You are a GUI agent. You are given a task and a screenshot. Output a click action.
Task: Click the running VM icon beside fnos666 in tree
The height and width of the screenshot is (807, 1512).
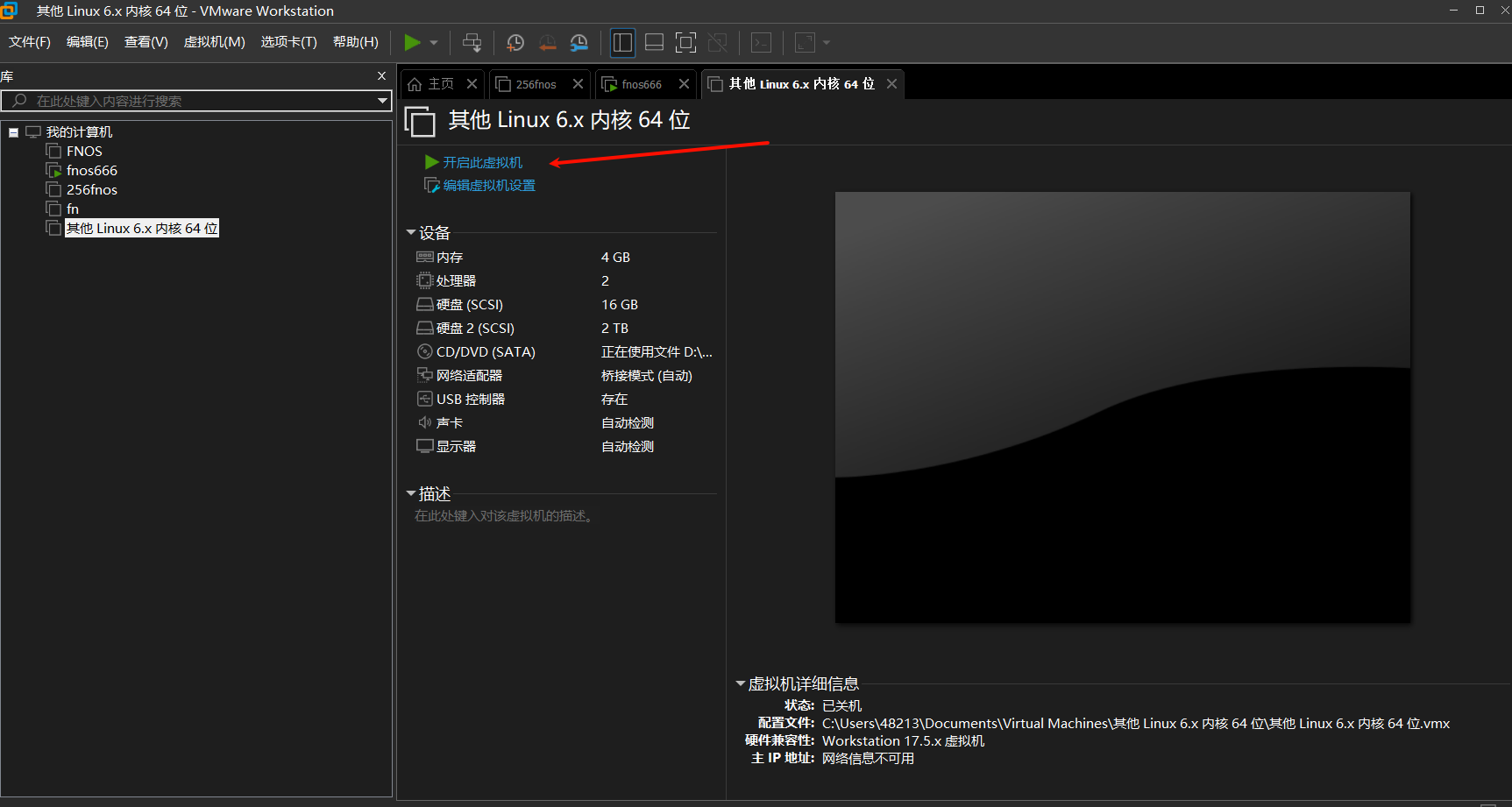[x=53, y=170]
